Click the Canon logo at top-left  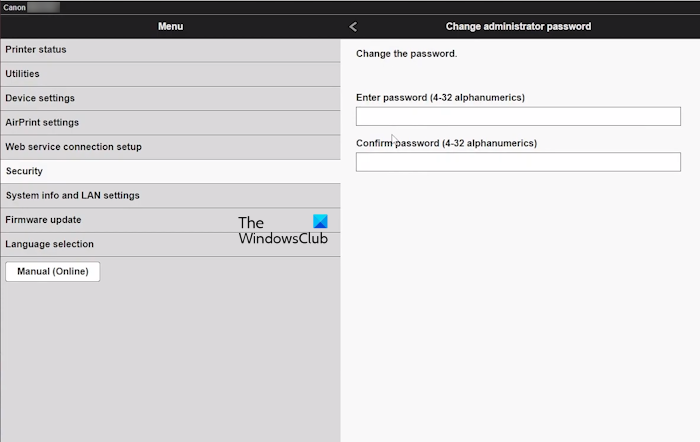[14, 6]
